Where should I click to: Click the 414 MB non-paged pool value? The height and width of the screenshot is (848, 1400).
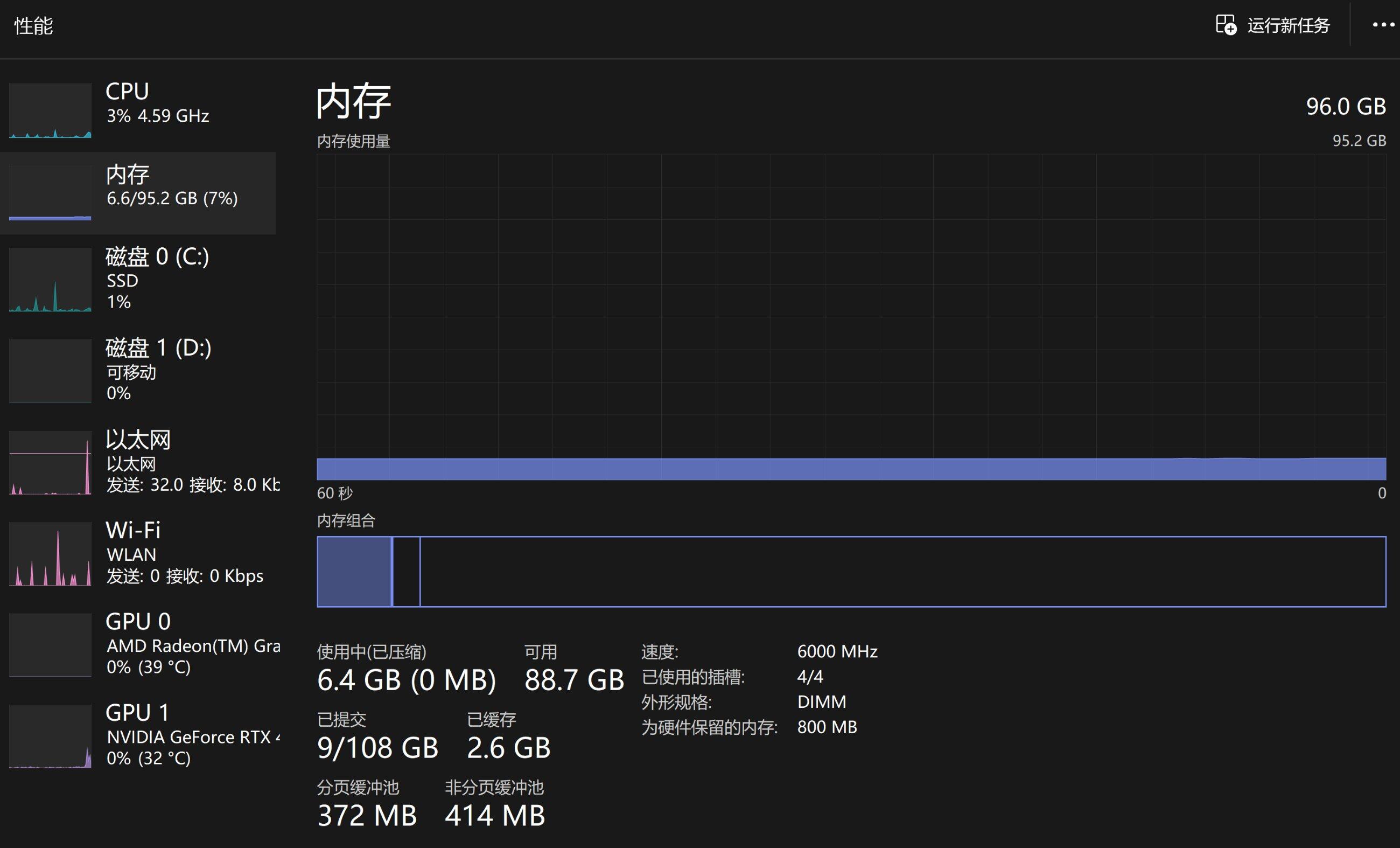coord(495,816)
